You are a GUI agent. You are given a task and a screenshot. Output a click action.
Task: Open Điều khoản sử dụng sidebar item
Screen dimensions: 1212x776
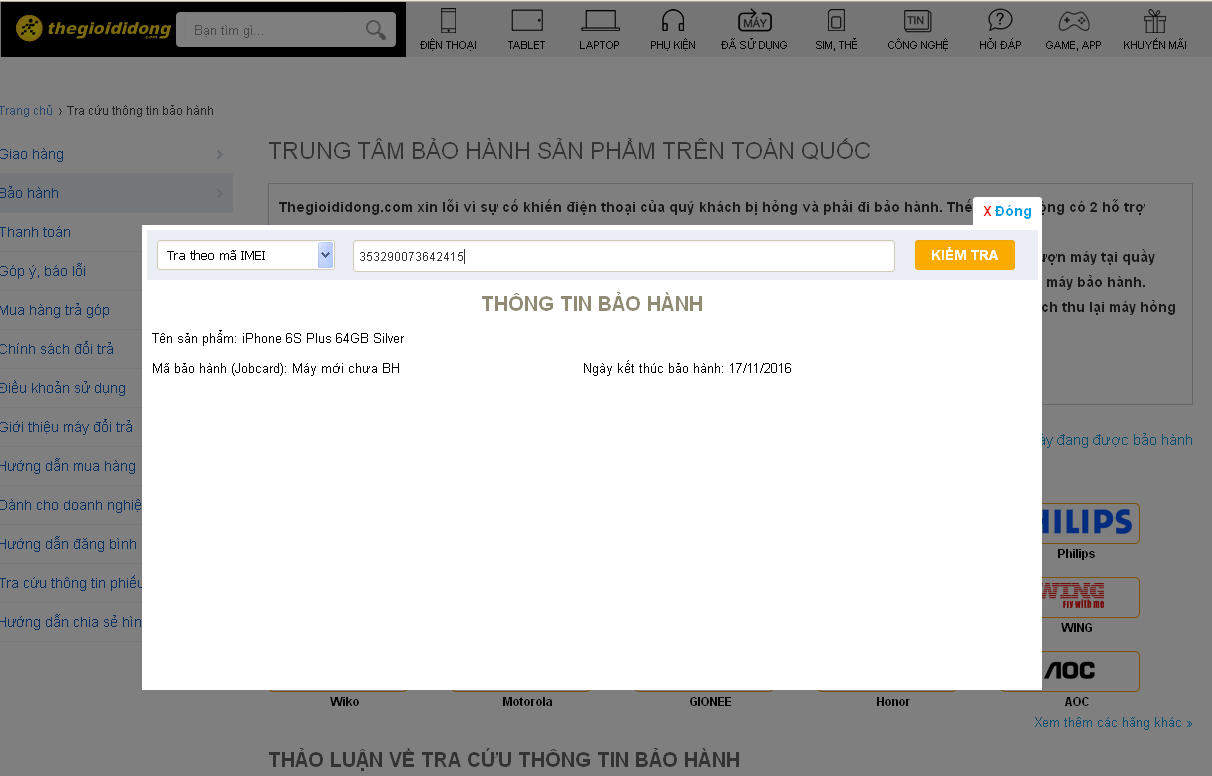point(63,388)
